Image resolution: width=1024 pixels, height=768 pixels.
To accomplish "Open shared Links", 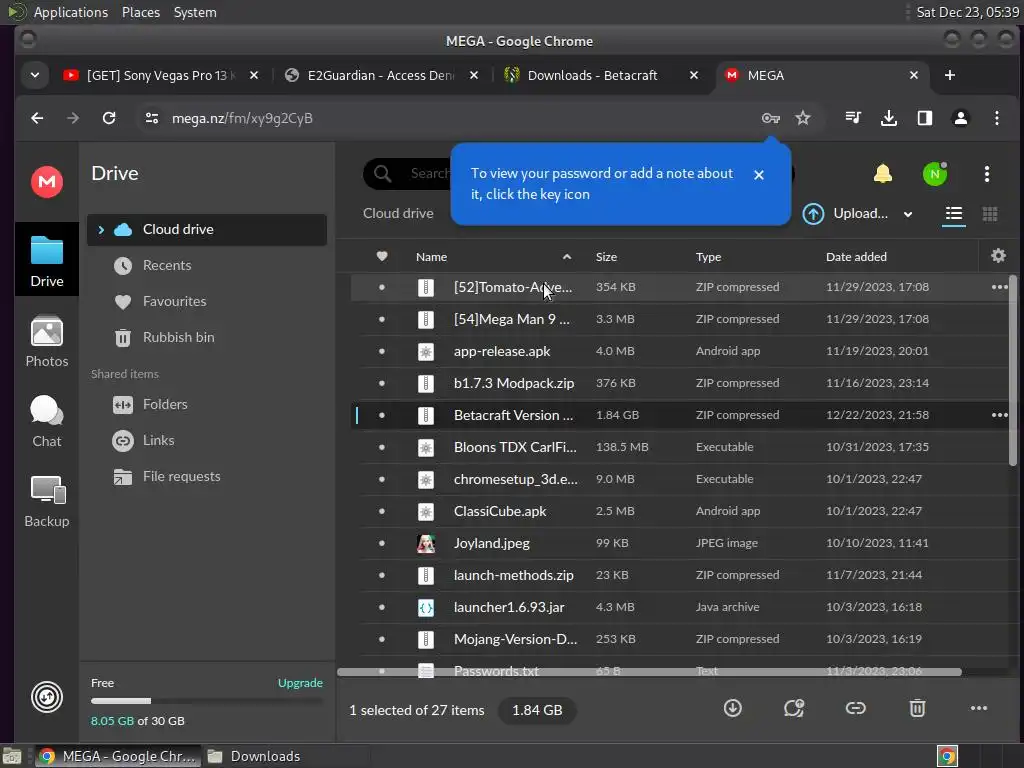I will click(x=206, y=440).
